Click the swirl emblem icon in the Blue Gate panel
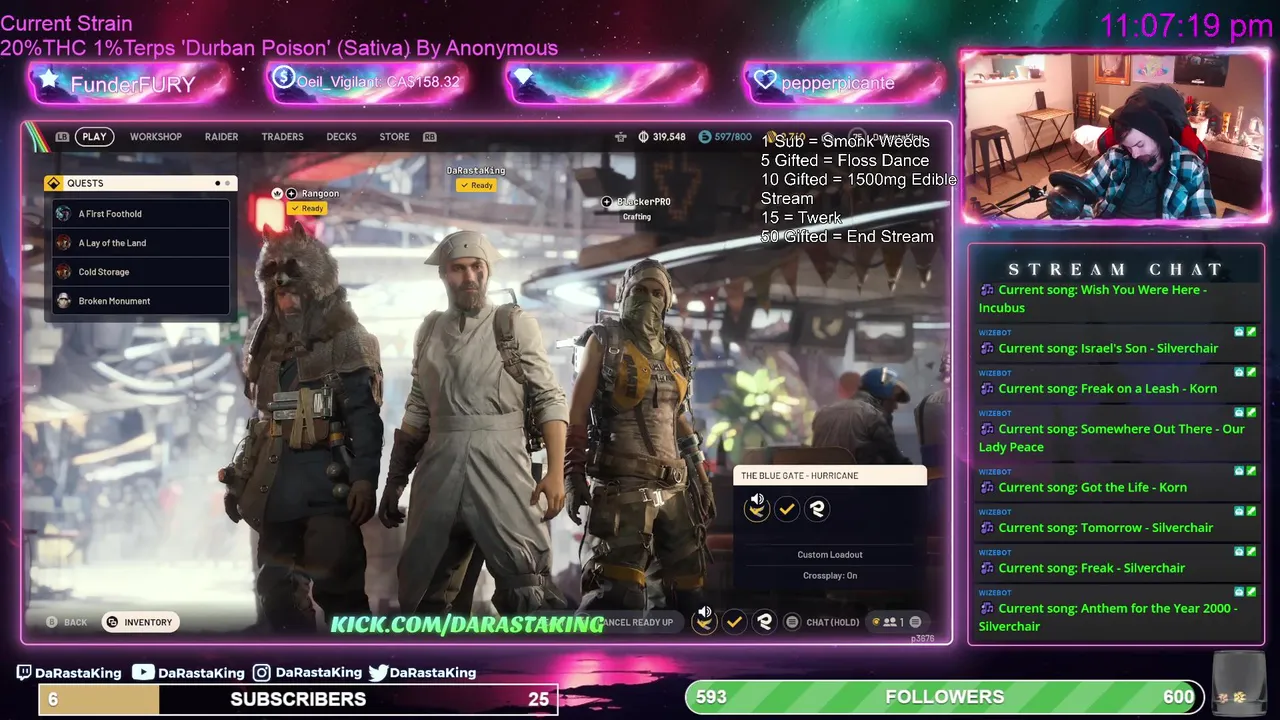 coord(817,509)
